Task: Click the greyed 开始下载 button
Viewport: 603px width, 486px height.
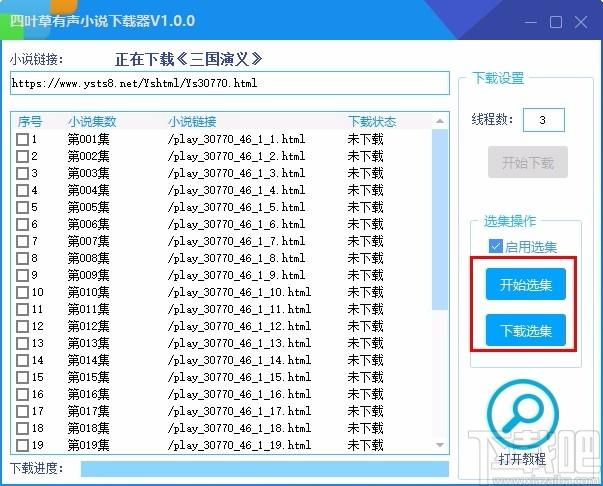Action: click(x=528, y=162)
